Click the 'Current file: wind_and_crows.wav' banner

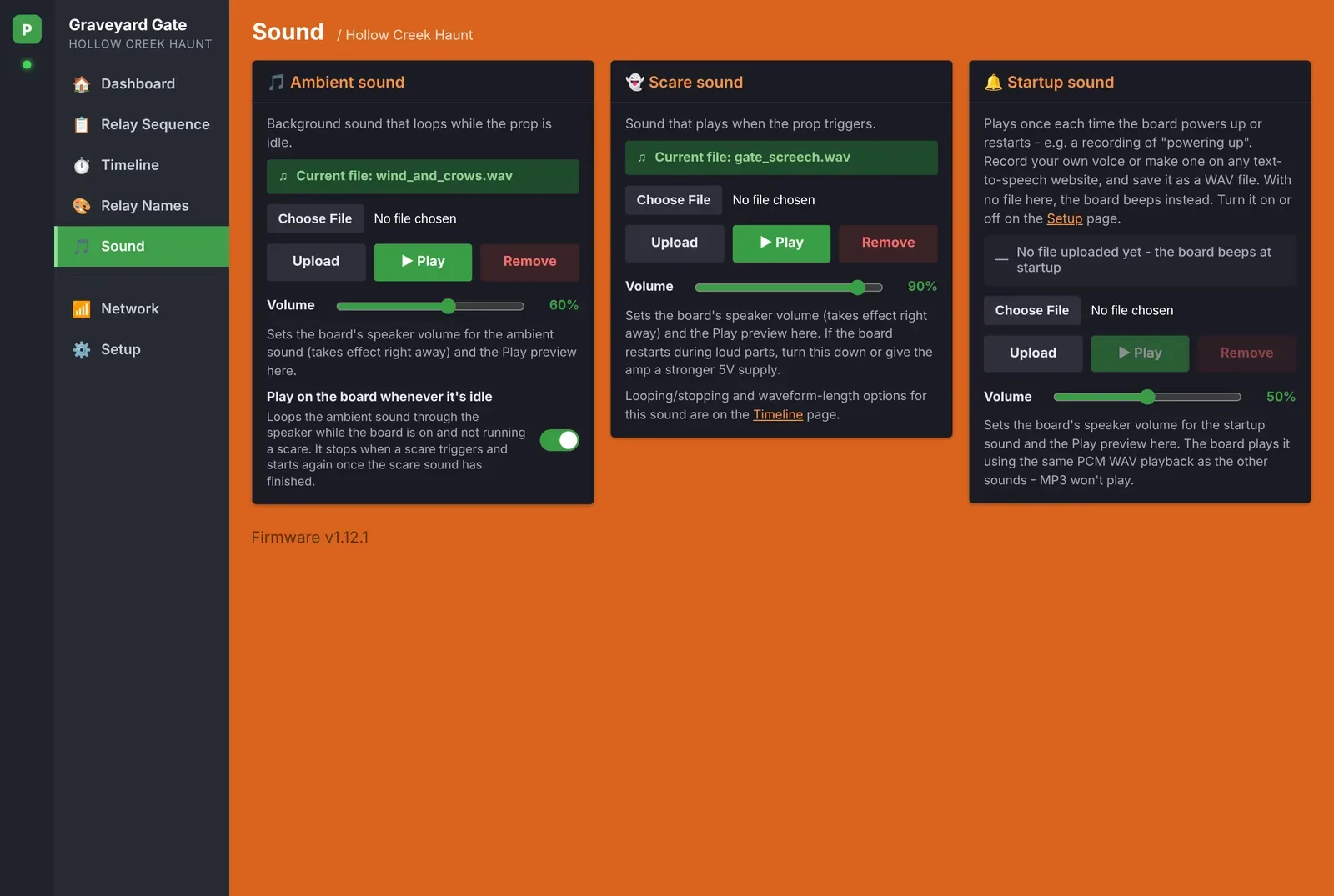click(423, 177)
